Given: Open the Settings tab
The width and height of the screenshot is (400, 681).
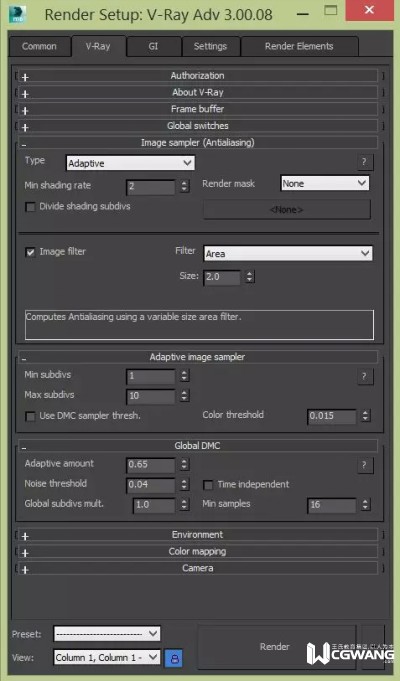Looking at the screenshot, I should pos(210,46).
